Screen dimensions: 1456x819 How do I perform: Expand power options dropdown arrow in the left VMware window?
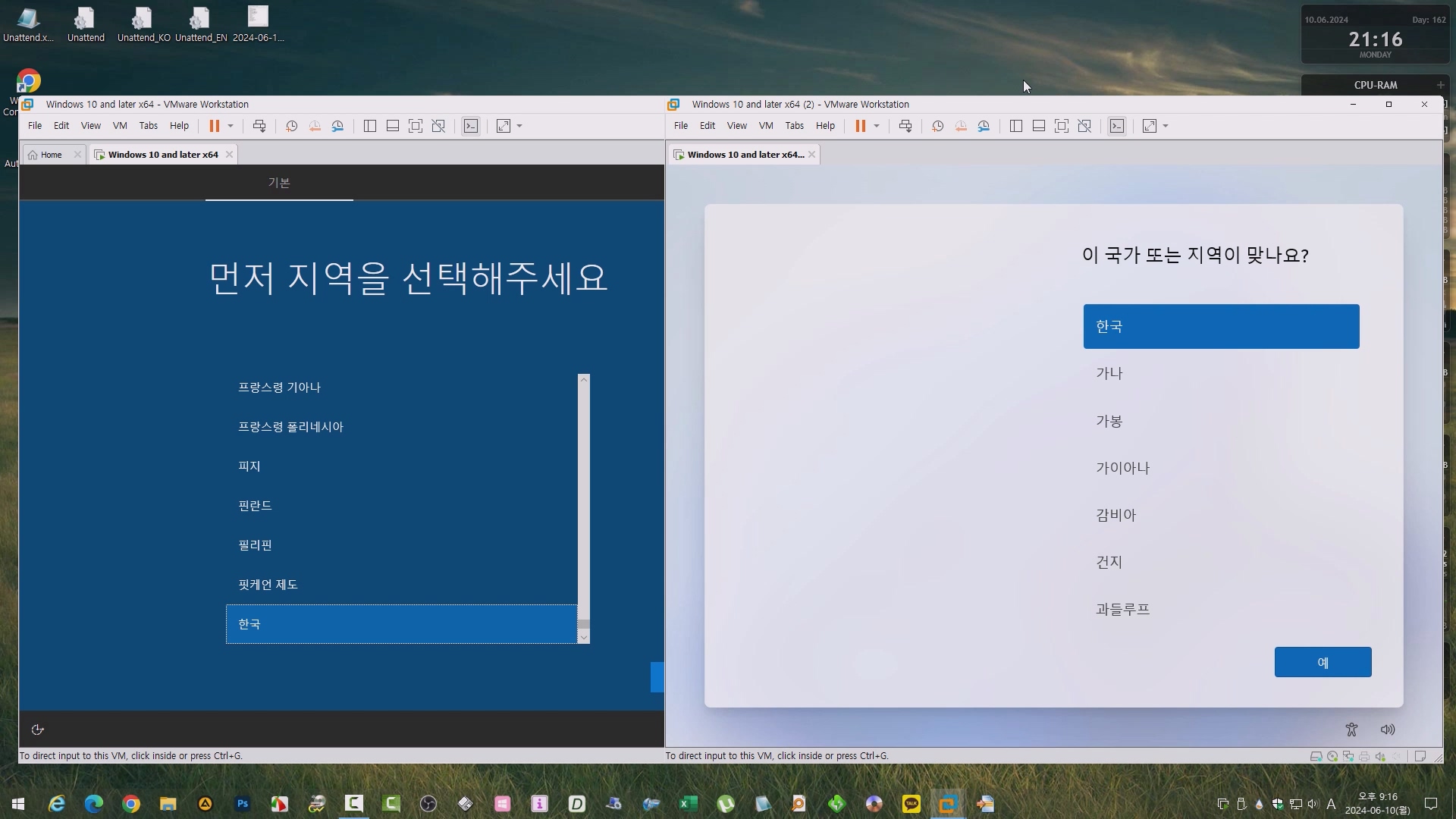point(231,126)
